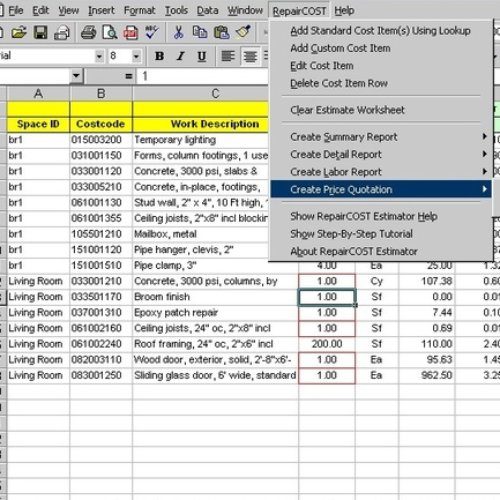Screen dimensions: 500x500
Task: Click the Copy icon
Action: pos(200,32)
